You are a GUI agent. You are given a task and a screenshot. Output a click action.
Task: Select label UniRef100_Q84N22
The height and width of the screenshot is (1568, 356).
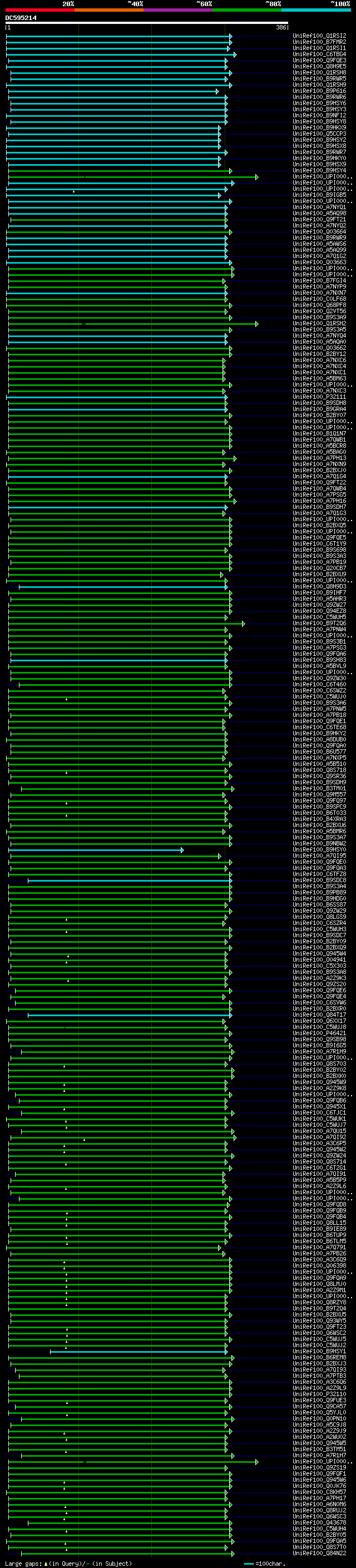point(319,1553)
